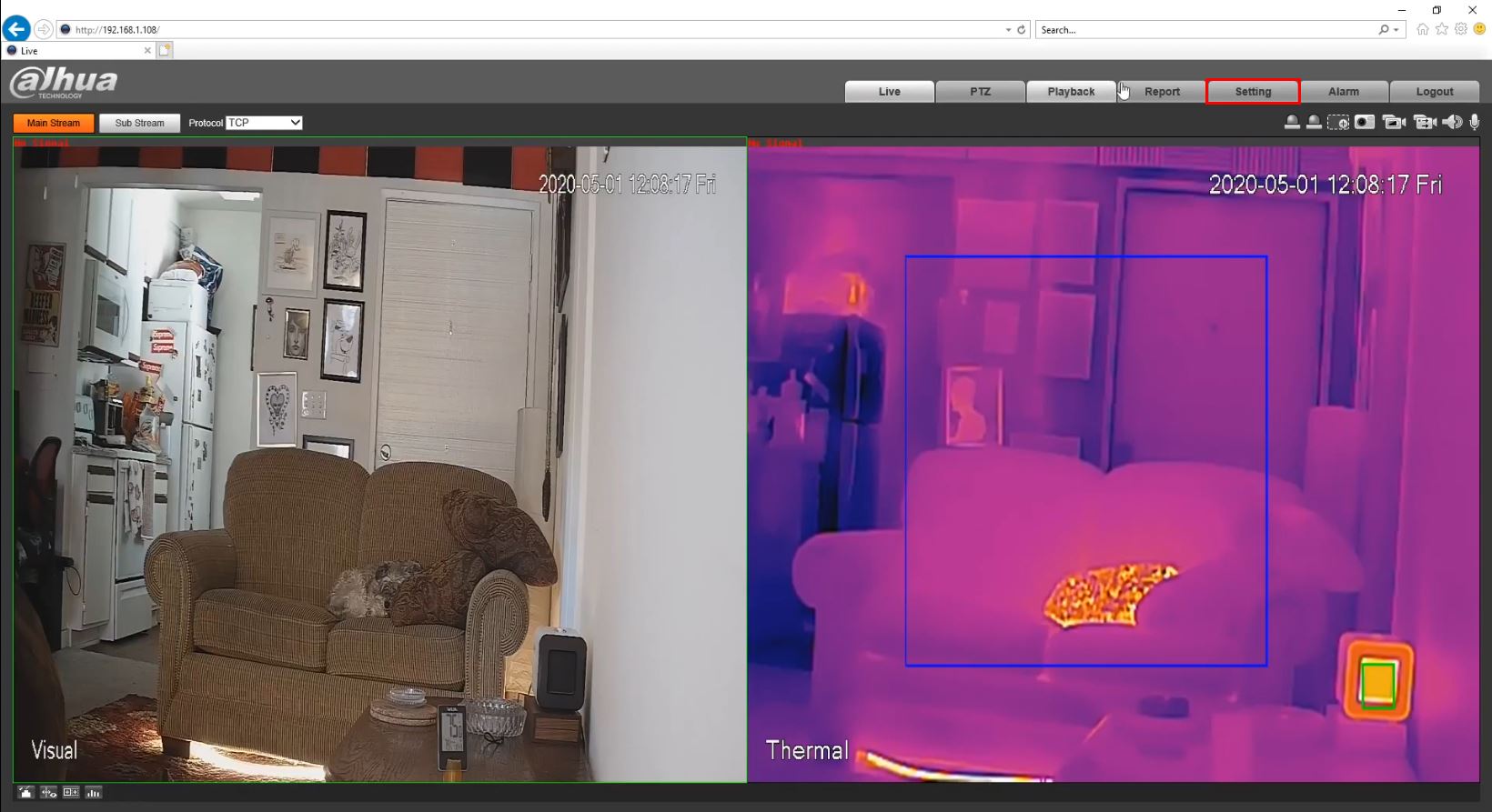Toggle audio output with the speaker icon
This screenshot has width=1492, height=812.
click(x=1452, y=123)
